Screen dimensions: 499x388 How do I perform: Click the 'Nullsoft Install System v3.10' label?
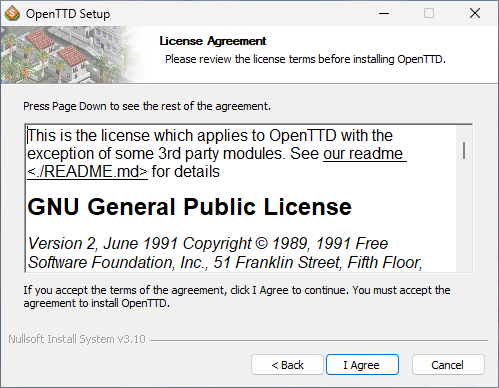[77, 339]
